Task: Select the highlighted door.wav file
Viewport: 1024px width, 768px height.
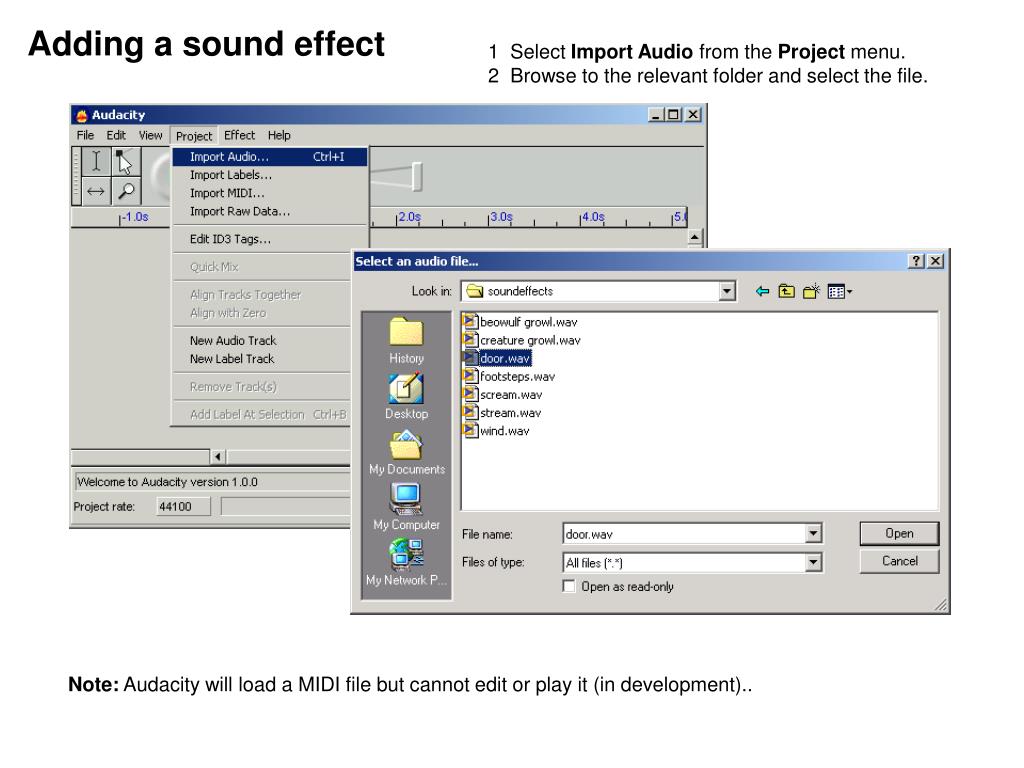Action: 505,358
